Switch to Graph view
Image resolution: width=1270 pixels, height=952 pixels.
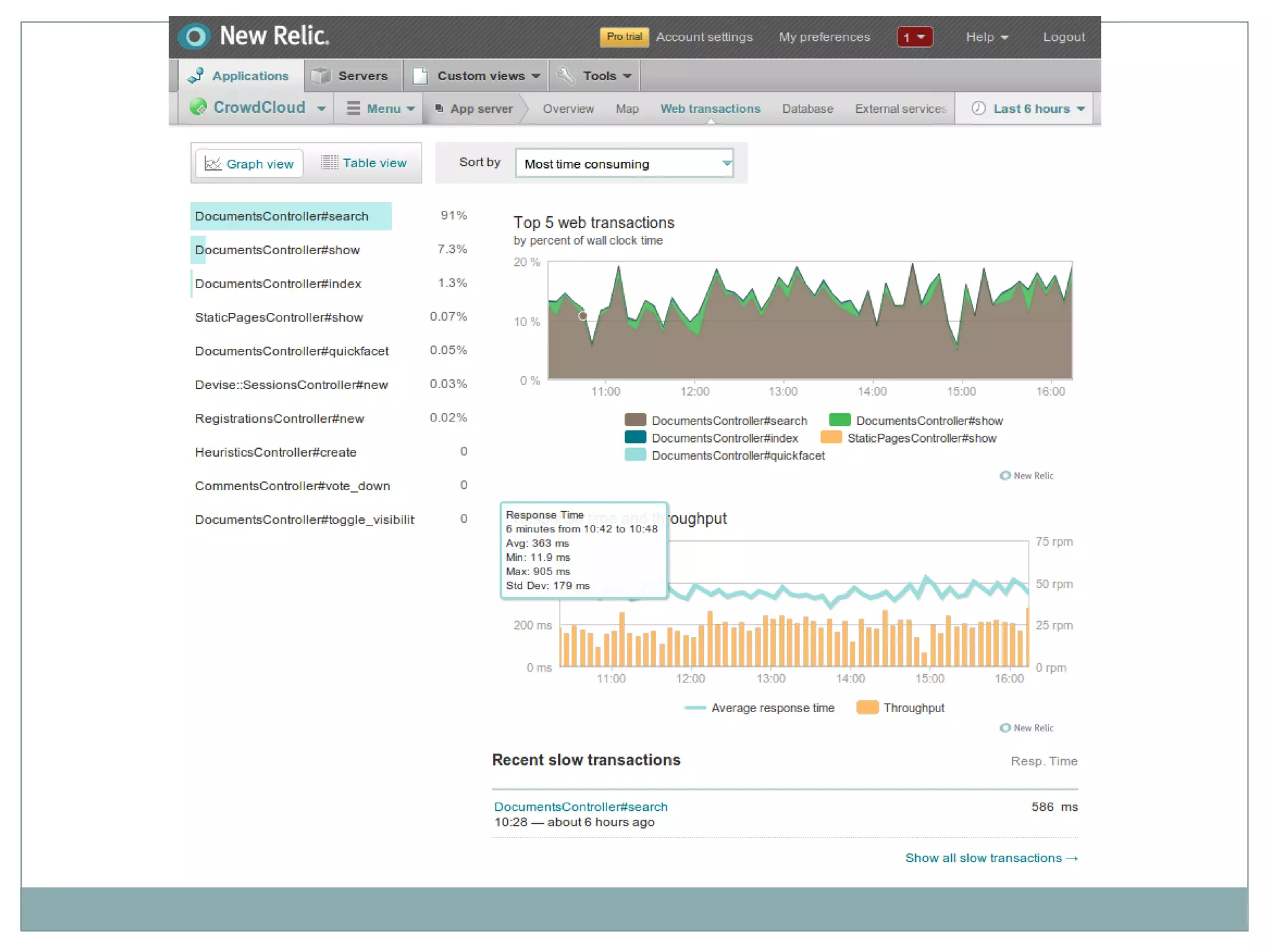[249, 164]
